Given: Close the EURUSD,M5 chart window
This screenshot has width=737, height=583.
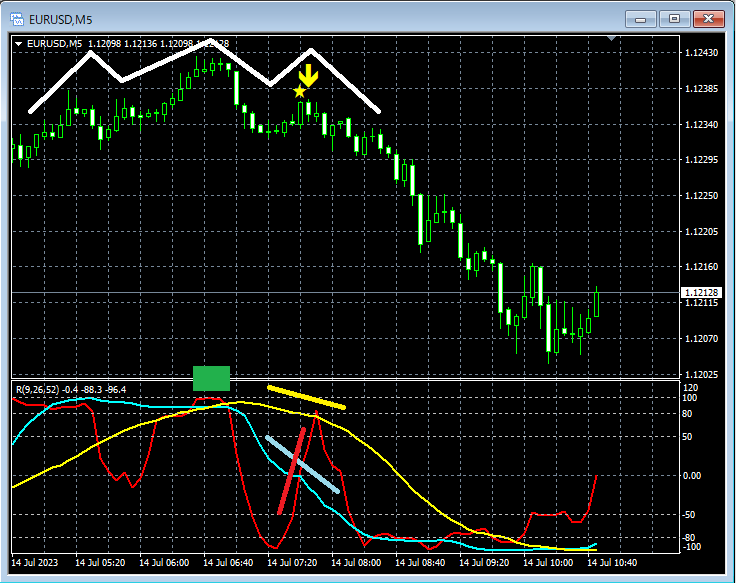Looking at the screenshot, I should 709,19.
